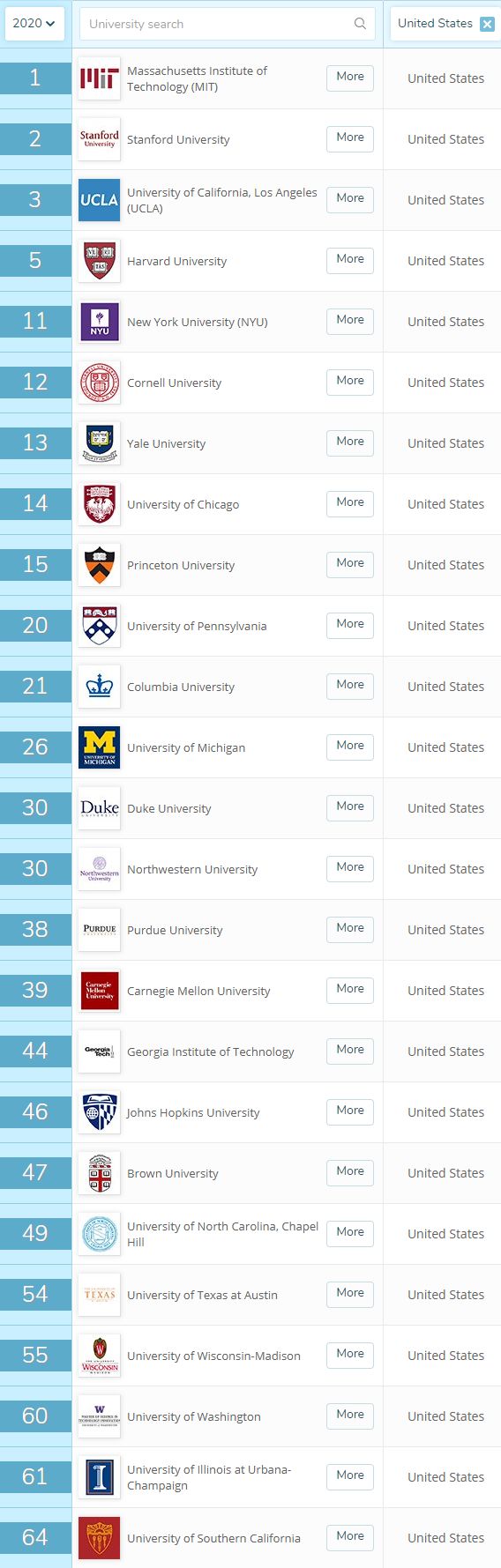Click the Cornell University logo
The image size is (501, 1568).
coord(99,383)
